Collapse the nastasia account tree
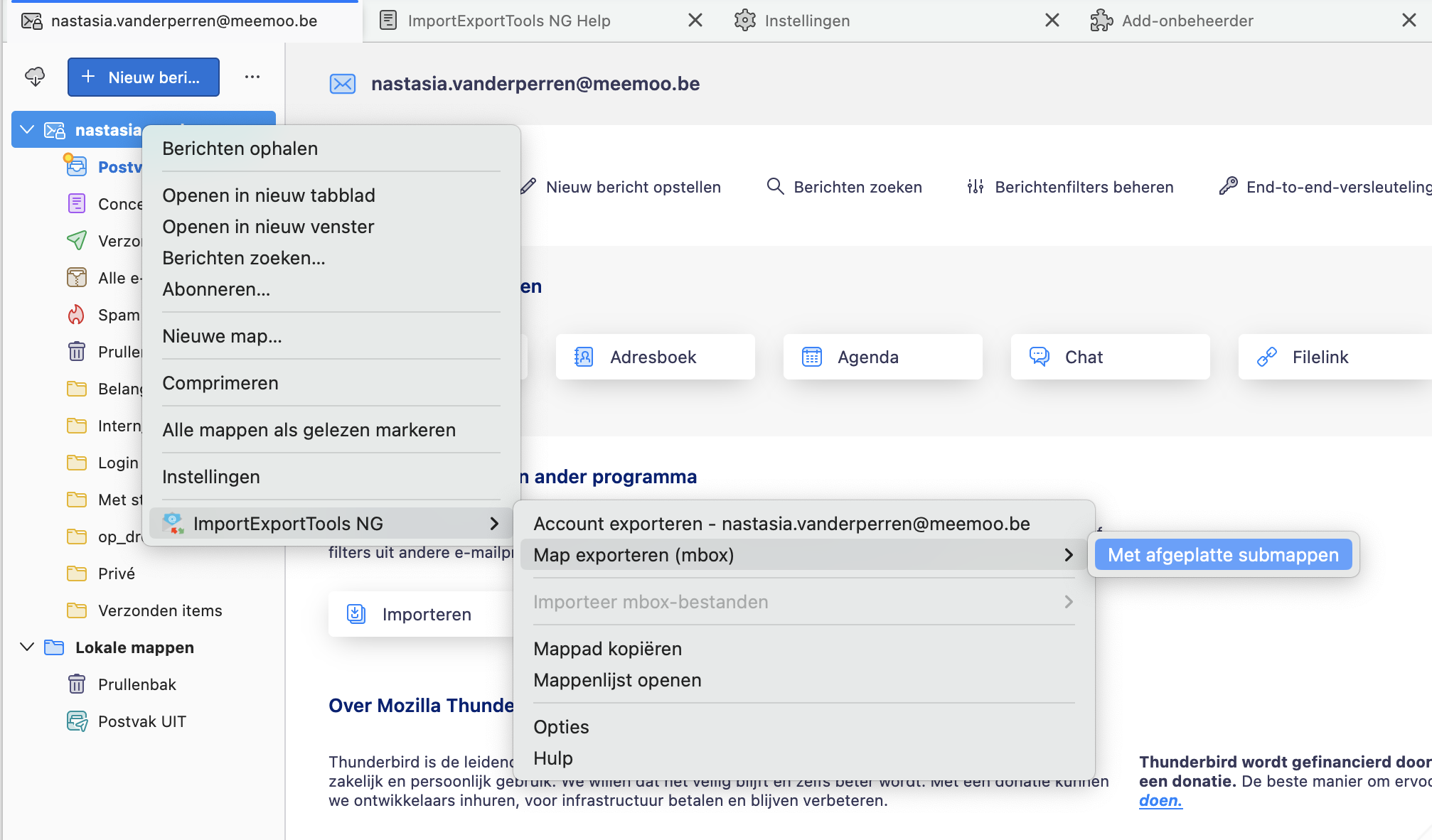1432x840 pixels. tap(27, 129)
